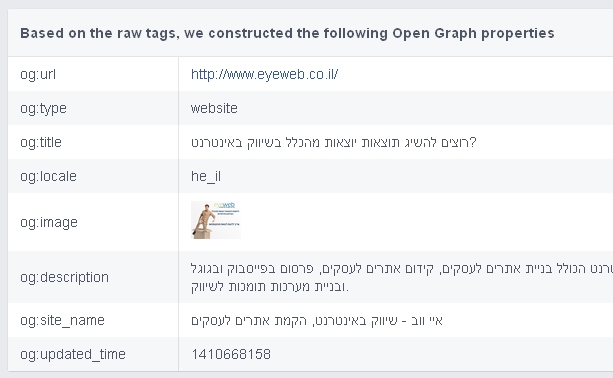Click the og:description property label
The width and height of the screenshot is (613, 378).
tap(65, 277)
